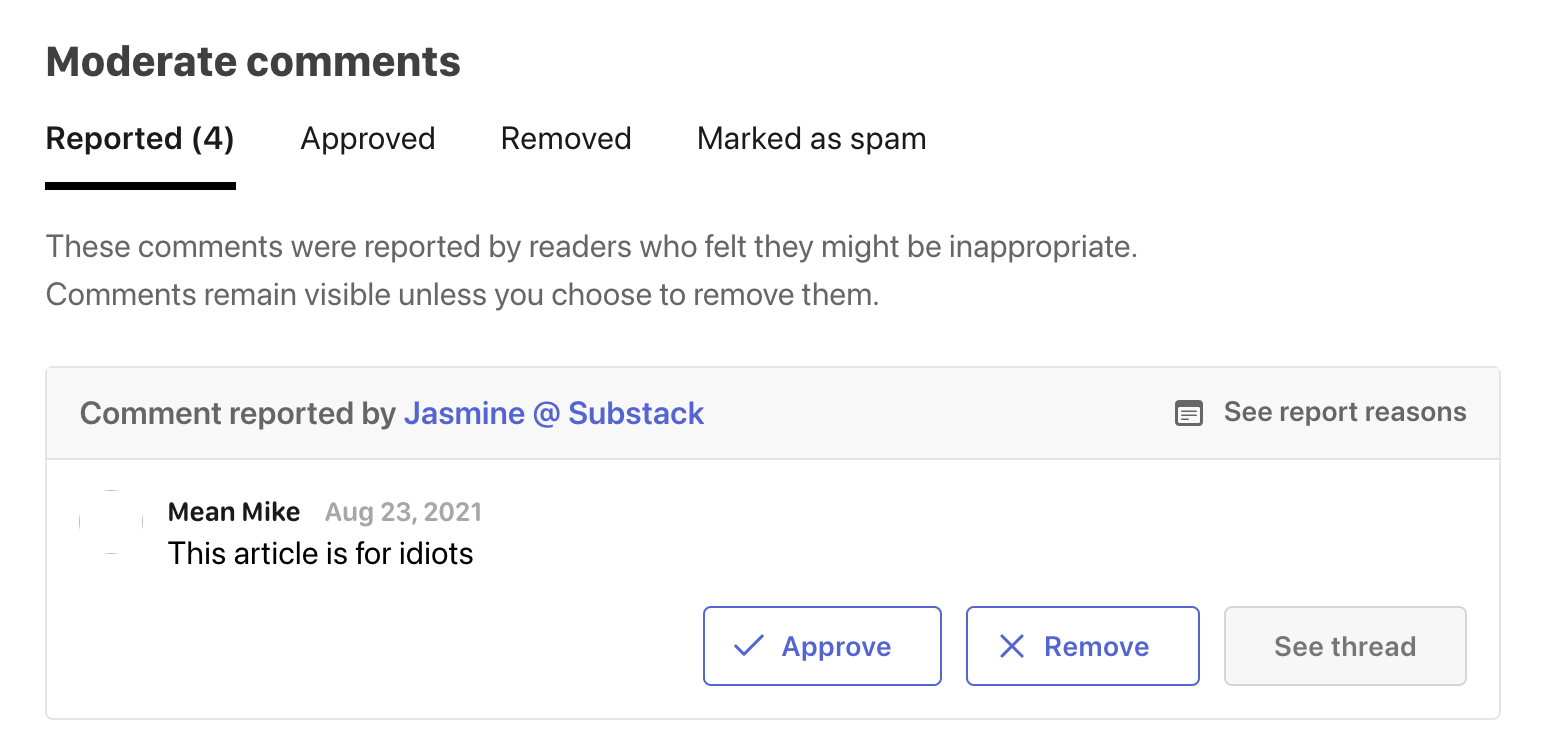Open Mean Mike's profile picture
Image resolution: width=1548 pixels, height=756 pixels.
[110, 522]
